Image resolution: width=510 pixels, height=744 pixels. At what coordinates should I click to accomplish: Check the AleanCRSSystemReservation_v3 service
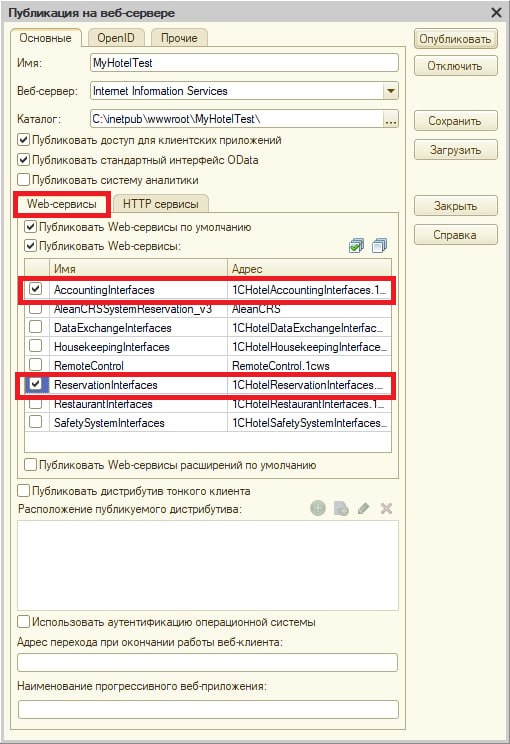pos(36,309)
